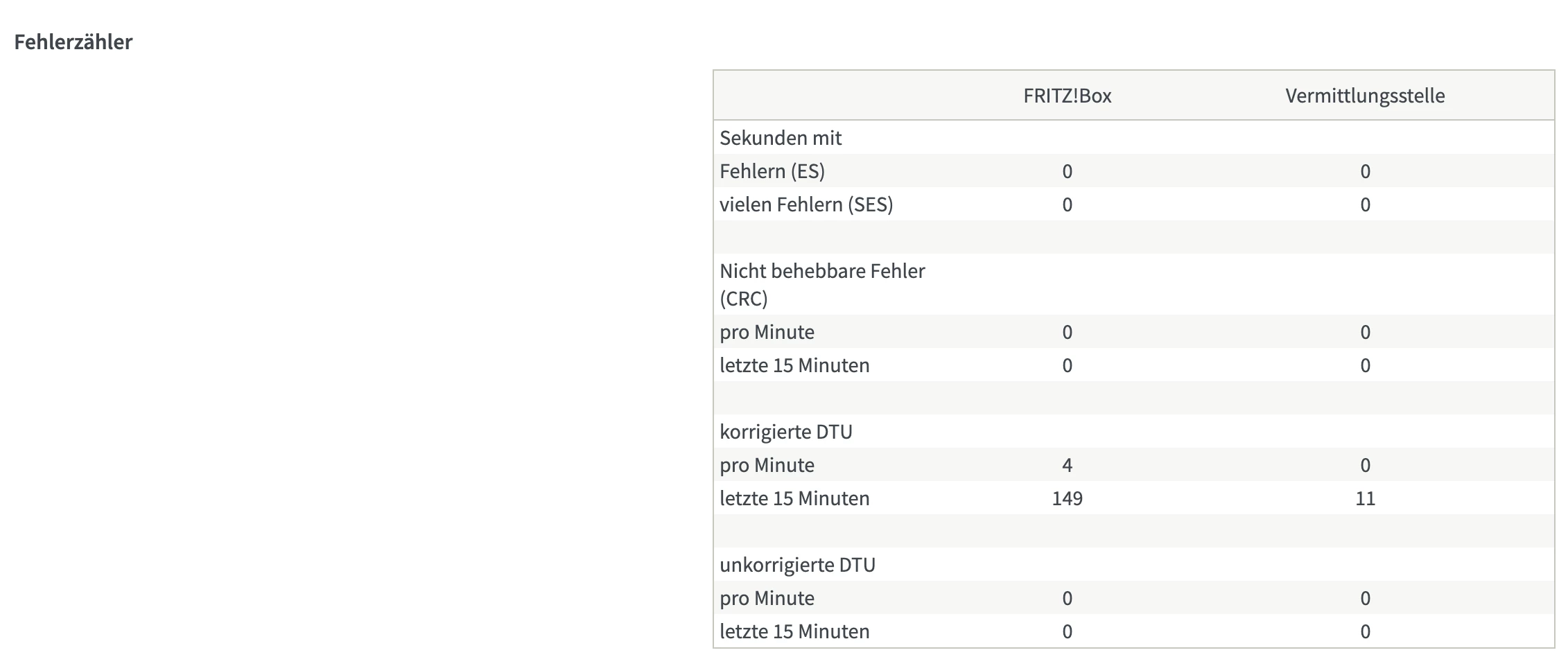The height and width of the screenshot is (657, 1568).
Task: Click the korrigierte DTU row label
Action: tap(786, 432)
